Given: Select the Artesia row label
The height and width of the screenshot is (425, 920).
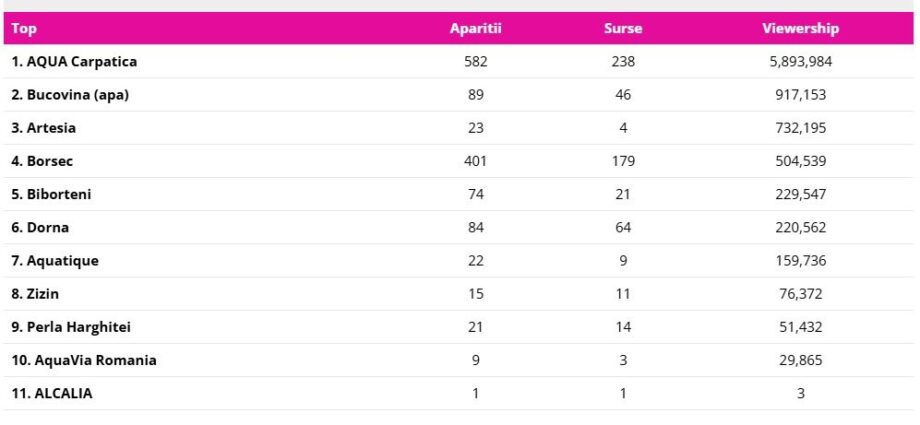Looking at the screenshot, I should (44, 128).
